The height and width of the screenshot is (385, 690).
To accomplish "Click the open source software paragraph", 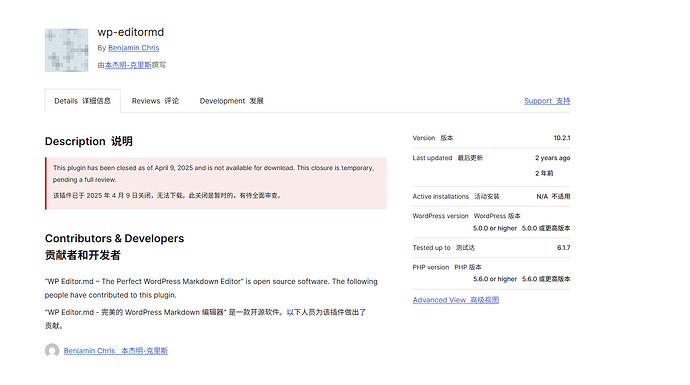I will (x=211, y=288).
